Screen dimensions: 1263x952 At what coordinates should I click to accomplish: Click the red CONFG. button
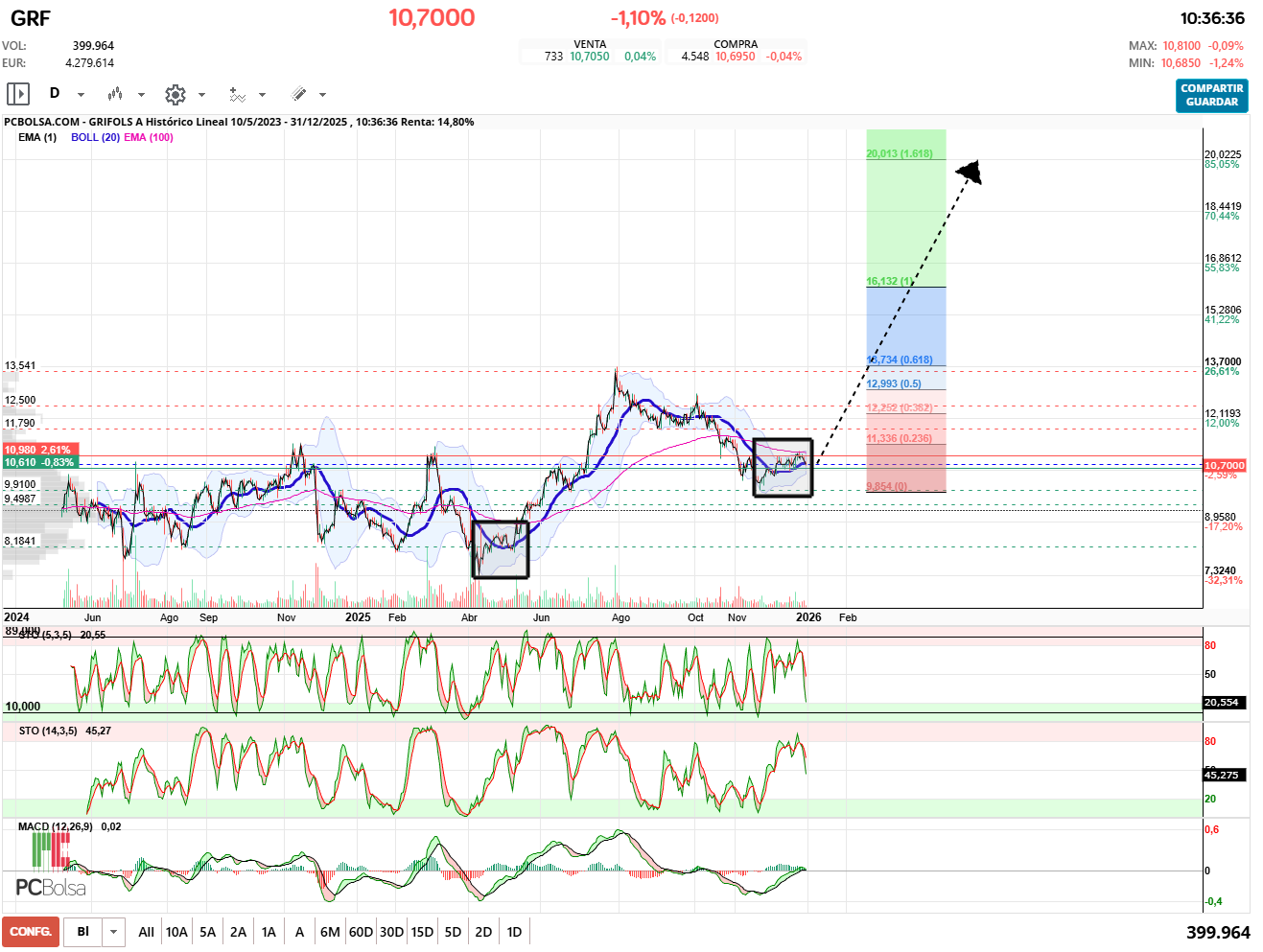31,932
